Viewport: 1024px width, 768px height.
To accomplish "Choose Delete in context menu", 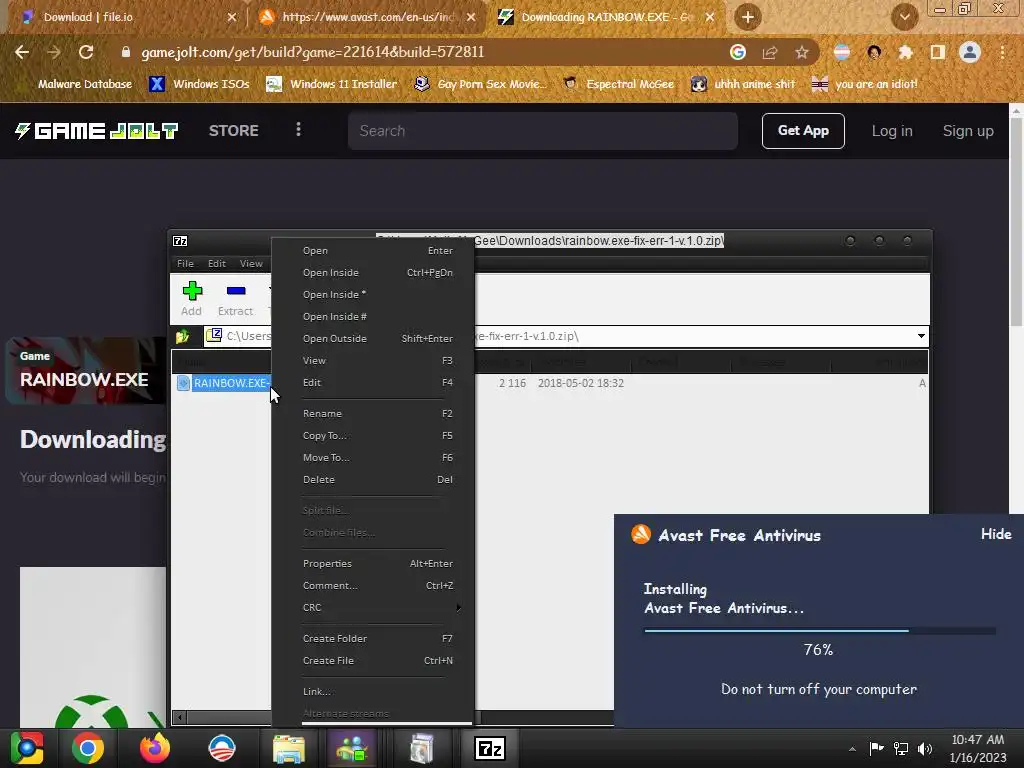I will [x=373, y=479].
